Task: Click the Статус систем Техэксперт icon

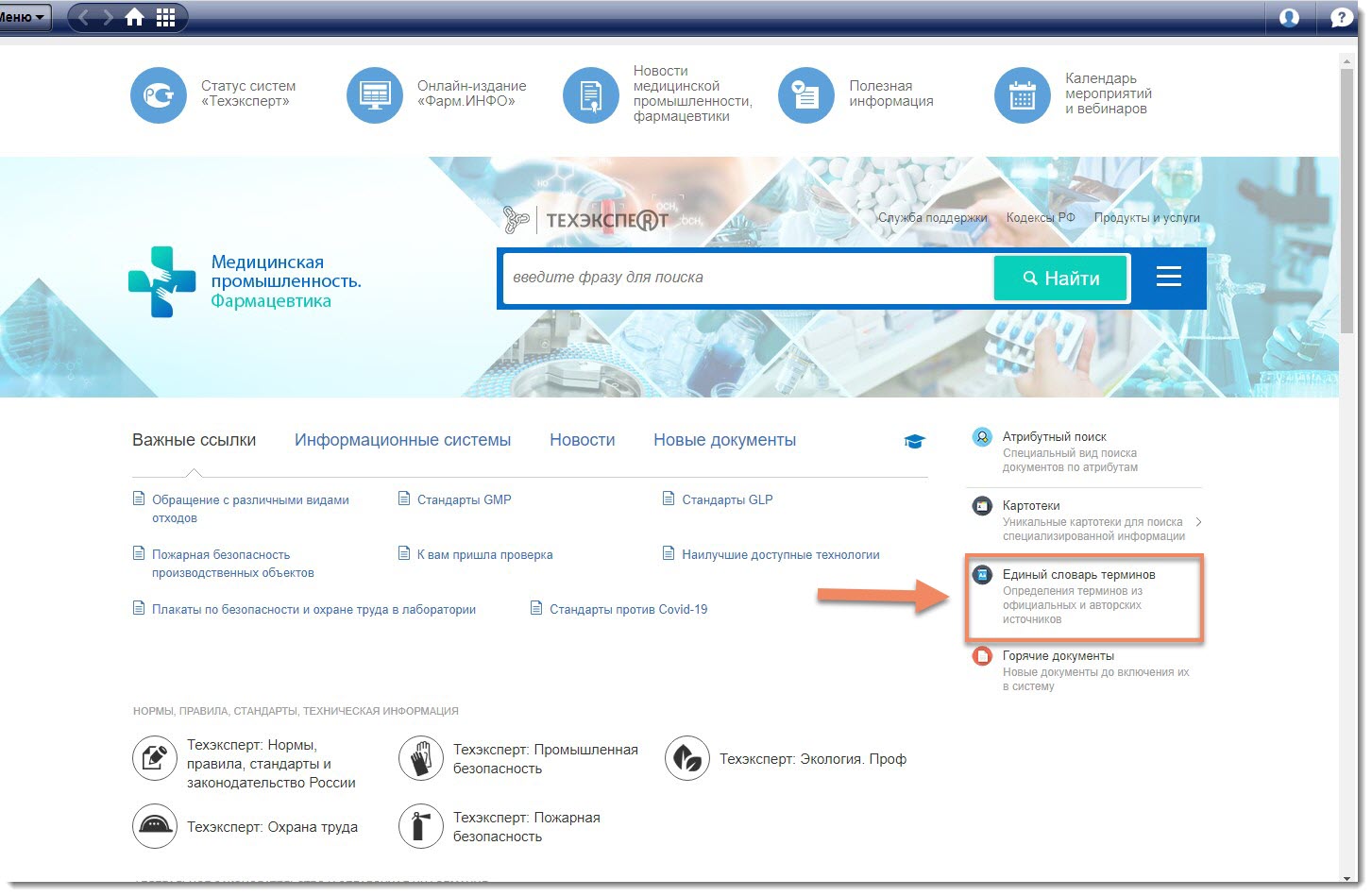Action: pos(159,95)
